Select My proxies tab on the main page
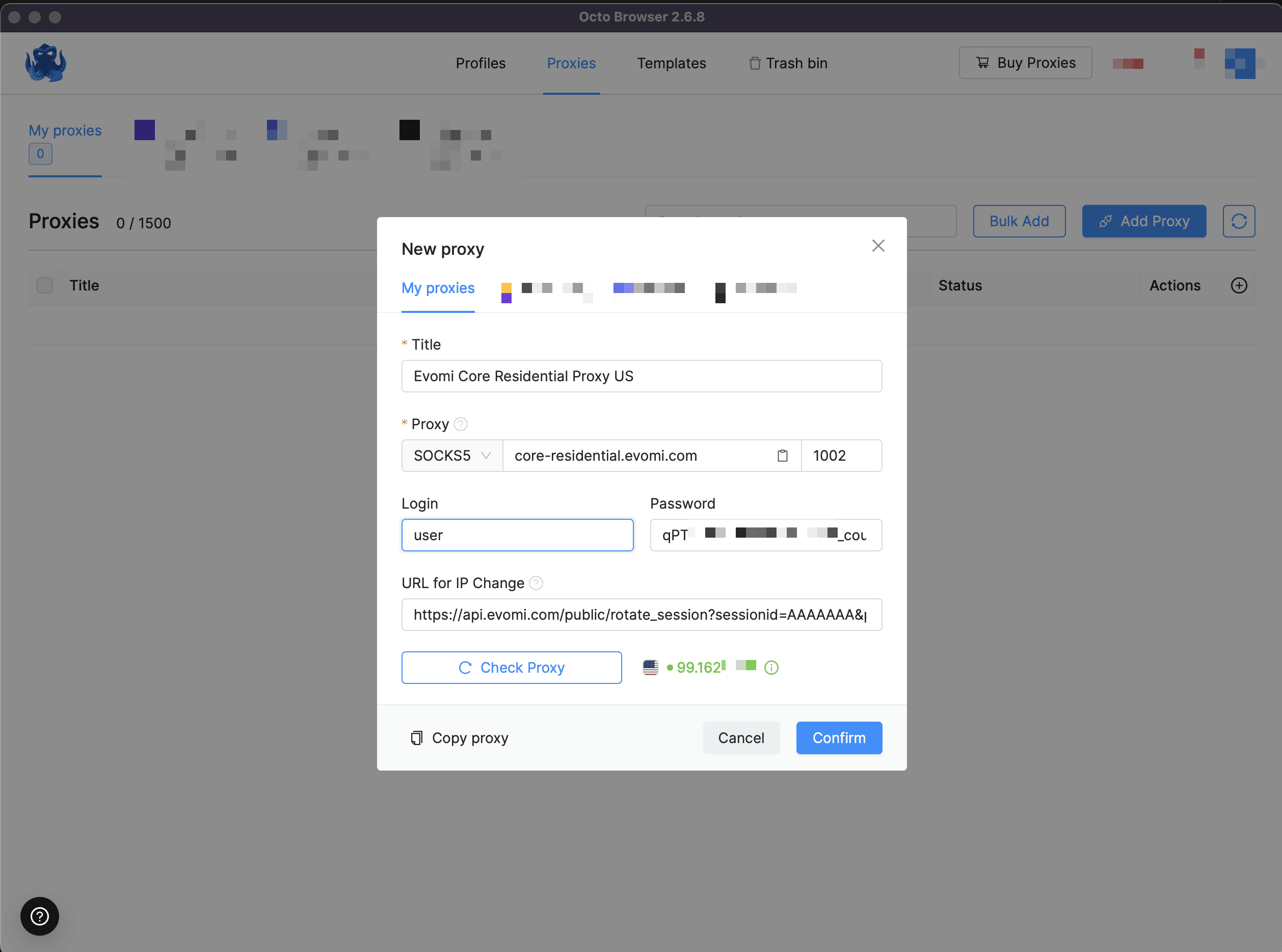 tap(65, 130)
